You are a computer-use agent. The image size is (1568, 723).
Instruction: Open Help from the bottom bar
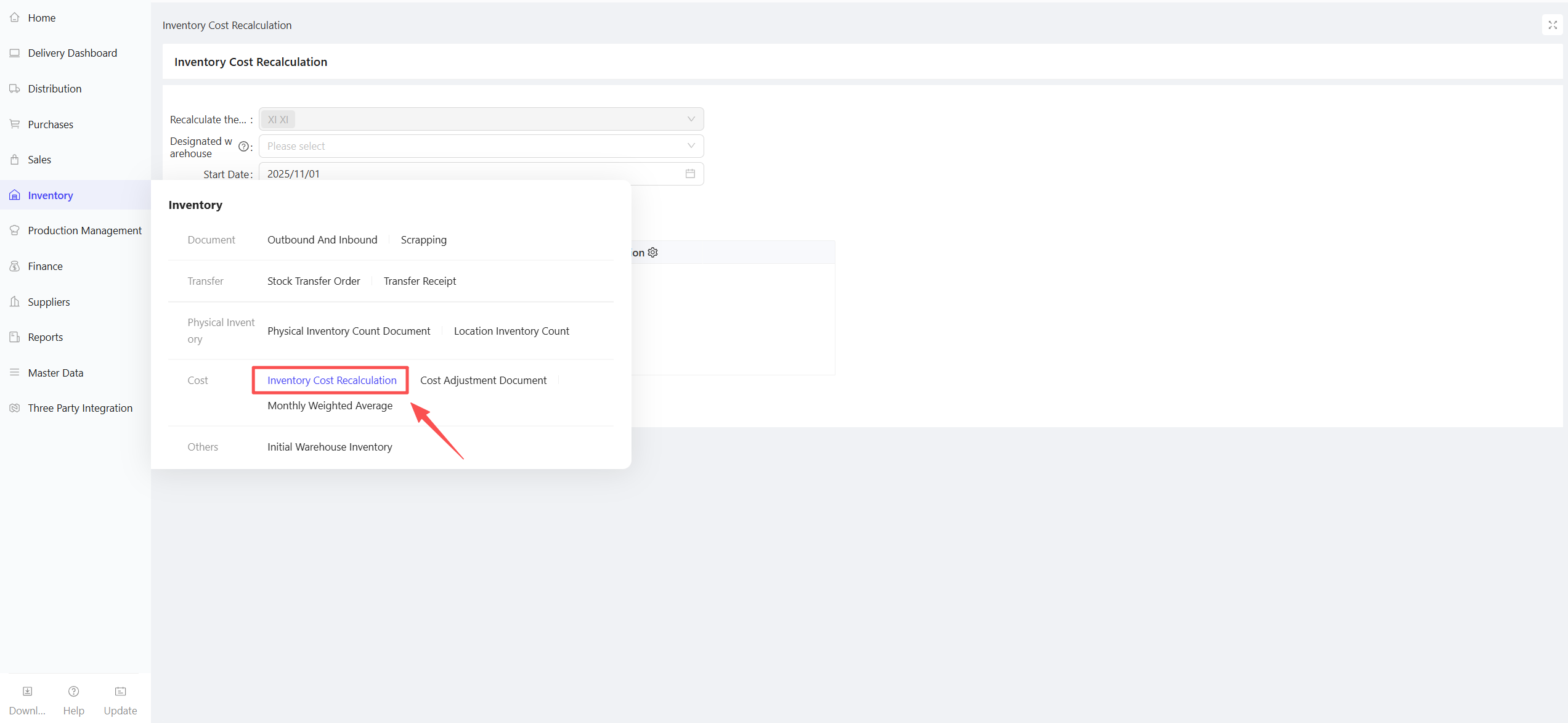tap(73, 692)
